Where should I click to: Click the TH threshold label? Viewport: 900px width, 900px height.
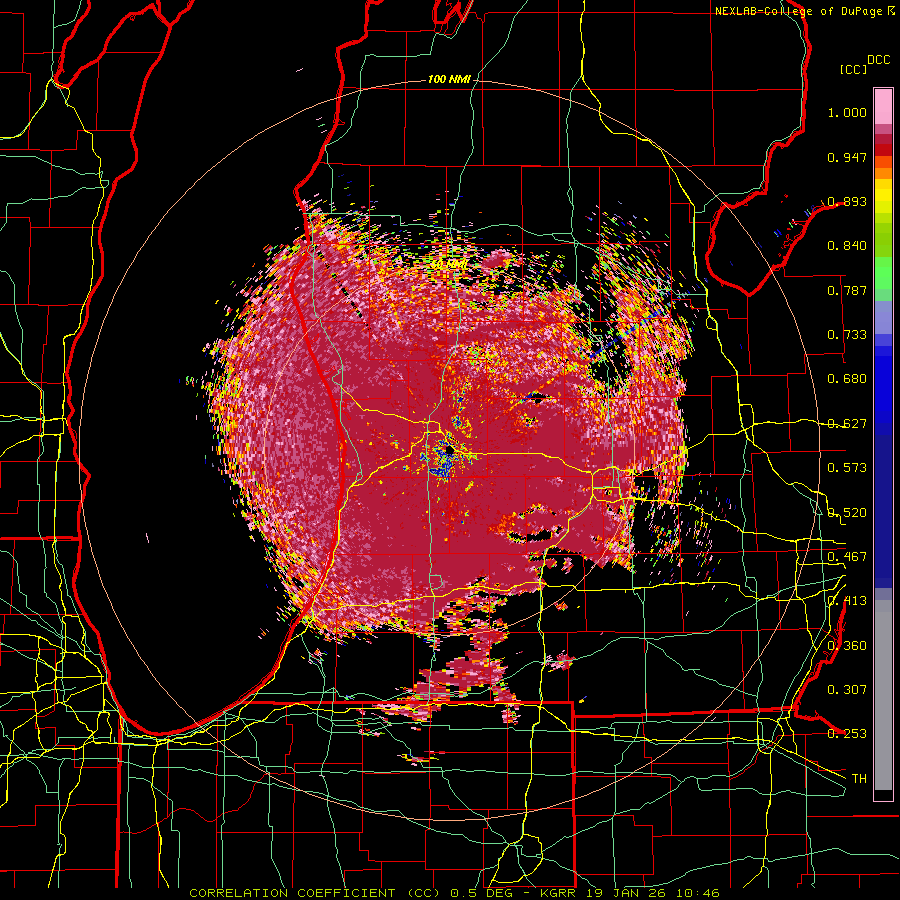click(859, 779)
